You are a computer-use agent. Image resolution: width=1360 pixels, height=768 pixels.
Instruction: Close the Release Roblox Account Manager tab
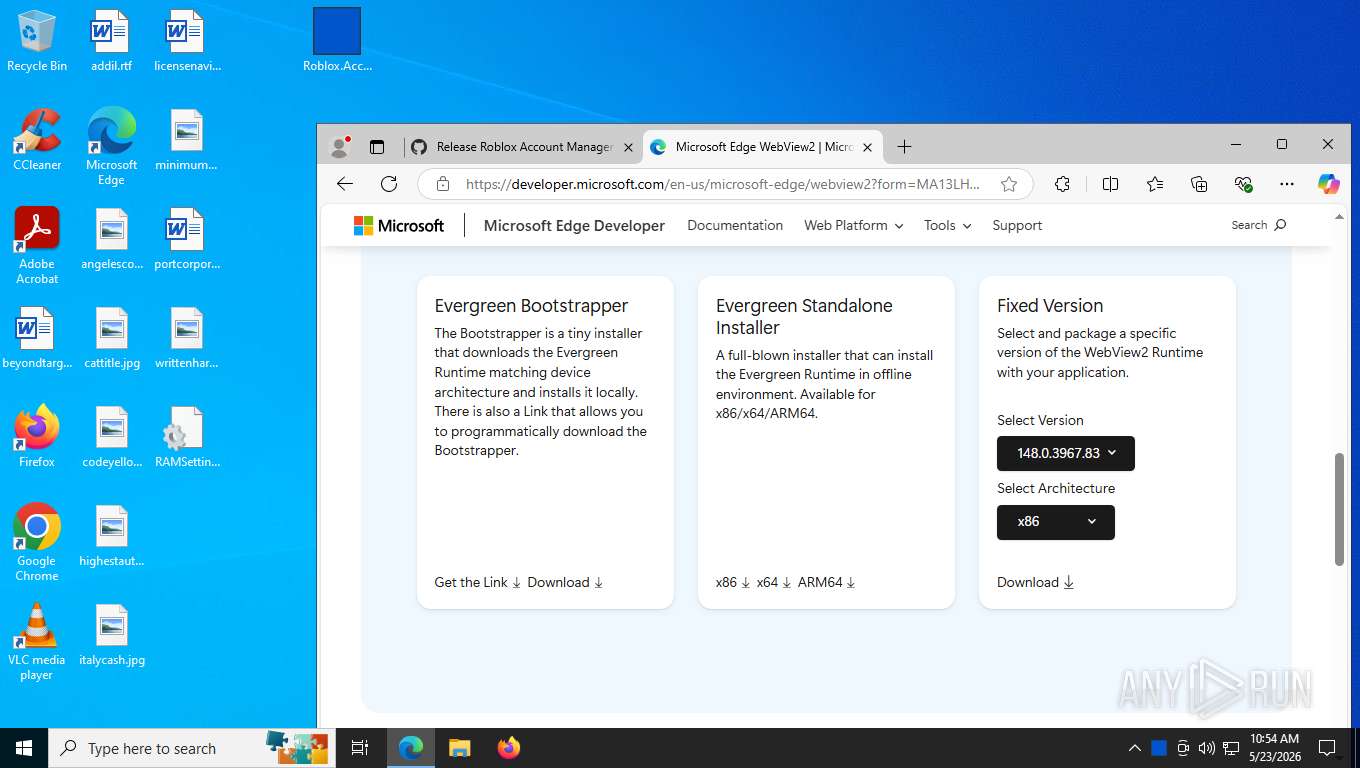click(x=628, y=147)
